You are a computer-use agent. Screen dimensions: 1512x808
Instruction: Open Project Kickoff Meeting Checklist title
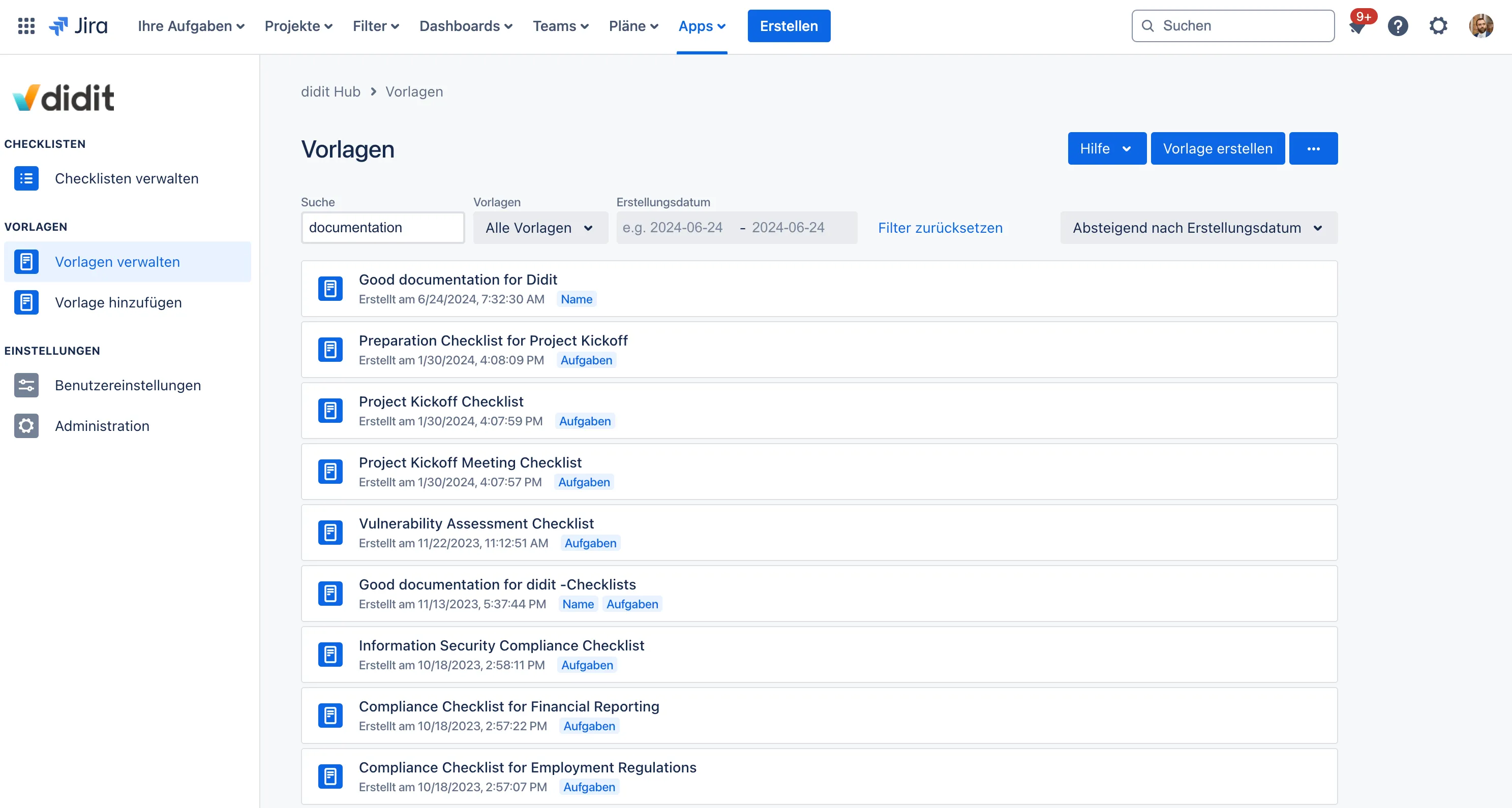coord(470,462)
